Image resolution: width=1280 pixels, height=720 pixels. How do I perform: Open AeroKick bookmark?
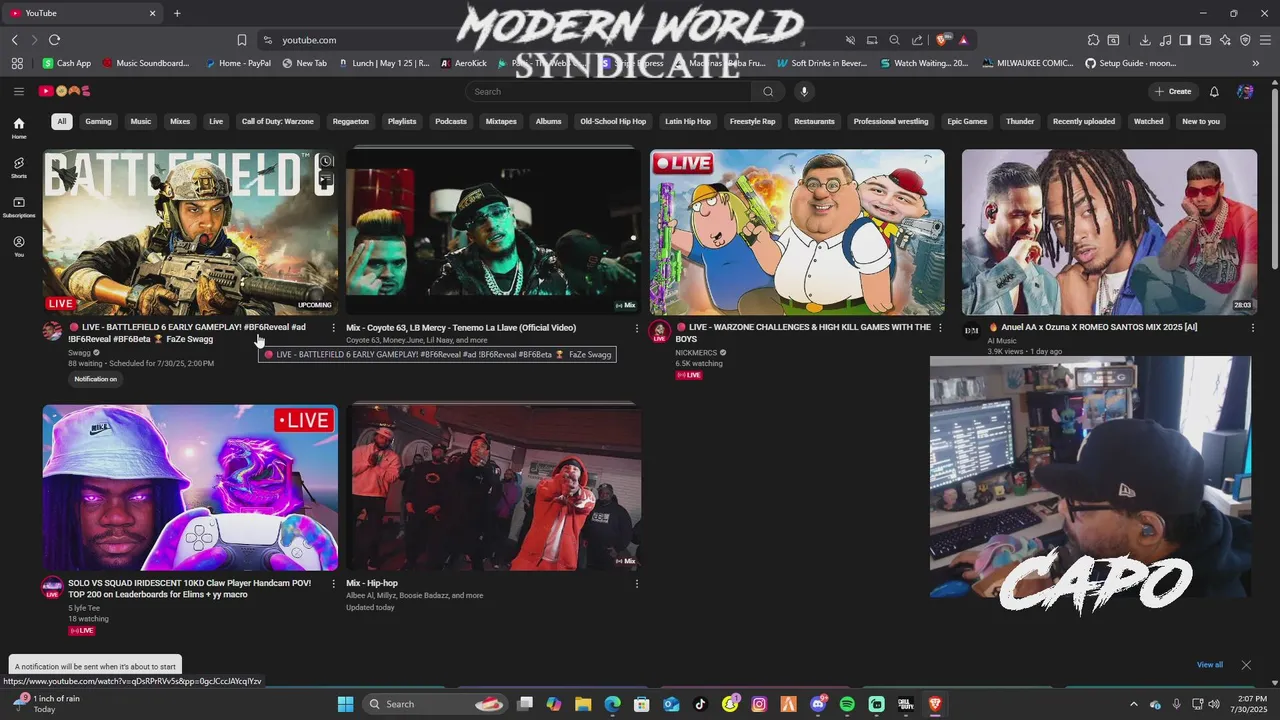point(463,63)
